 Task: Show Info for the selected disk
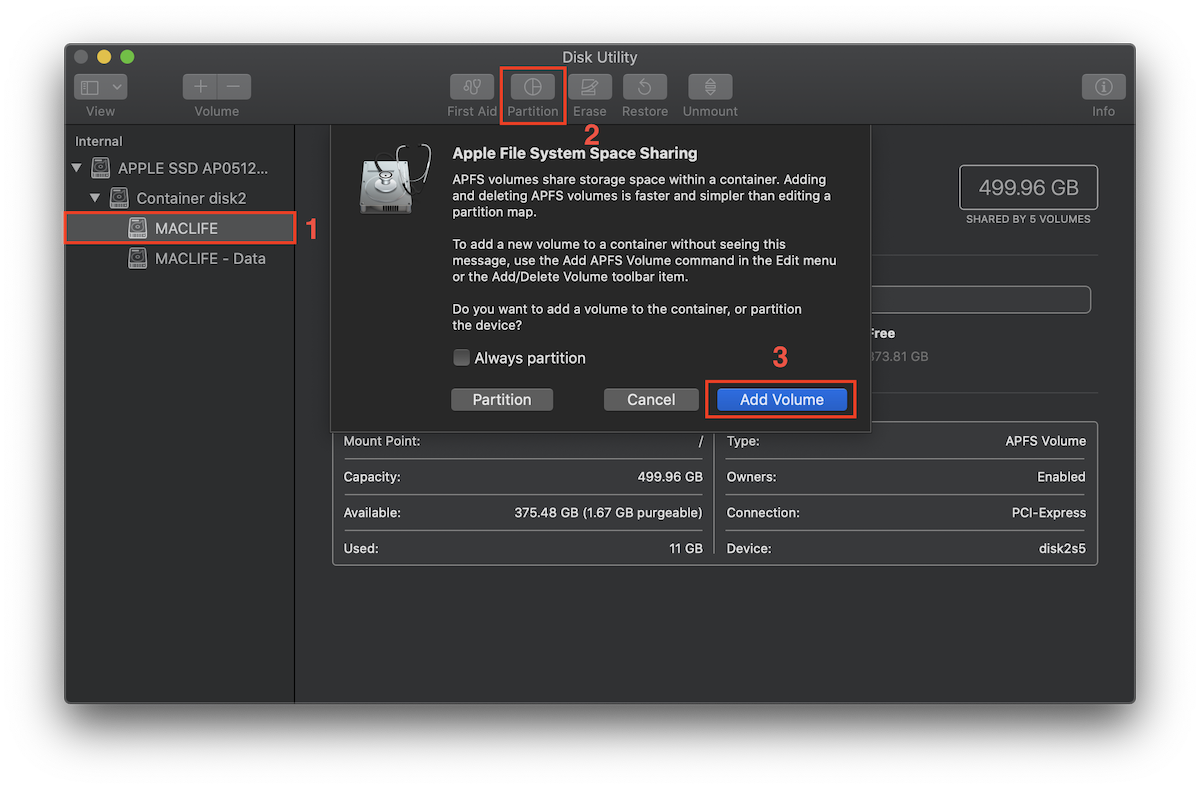click(x=1103, y=87)
